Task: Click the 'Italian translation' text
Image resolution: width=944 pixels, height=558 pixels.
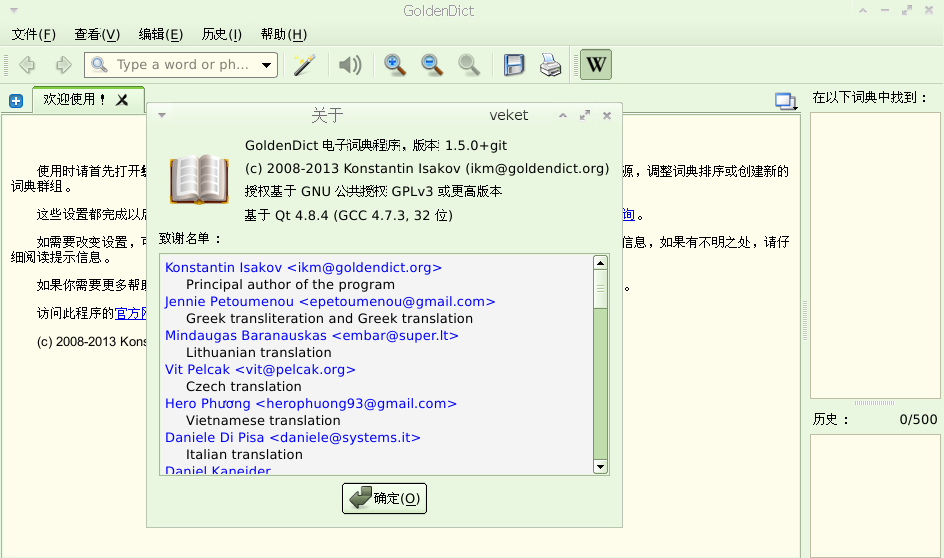Action: tap(244, 454)
